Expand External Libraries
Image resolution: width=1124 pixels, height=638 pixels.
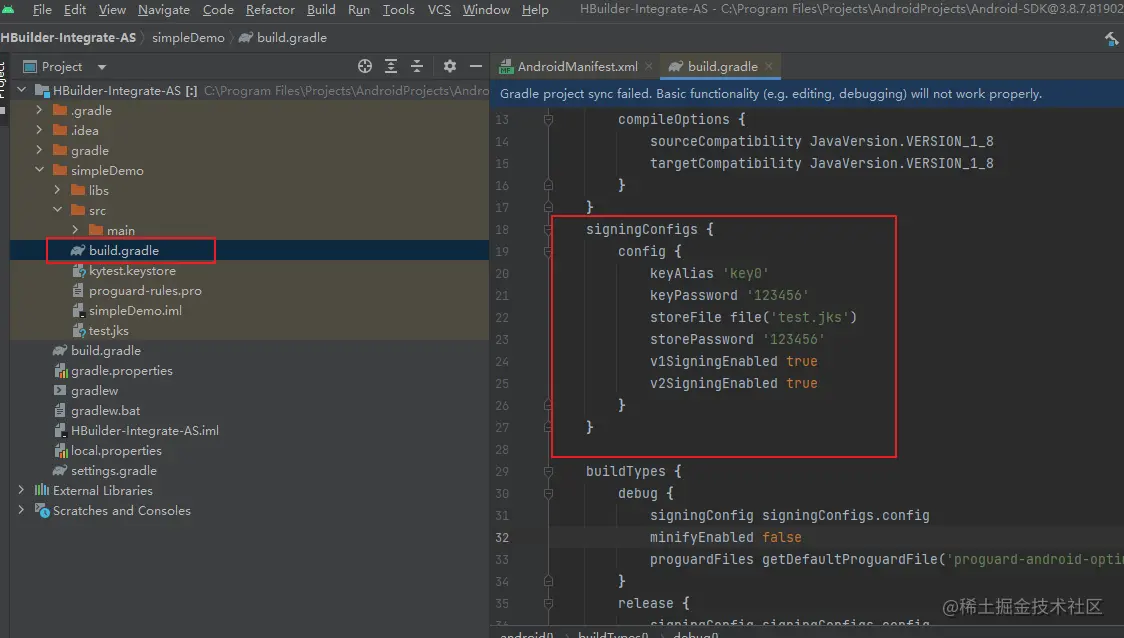pos(22,490)
